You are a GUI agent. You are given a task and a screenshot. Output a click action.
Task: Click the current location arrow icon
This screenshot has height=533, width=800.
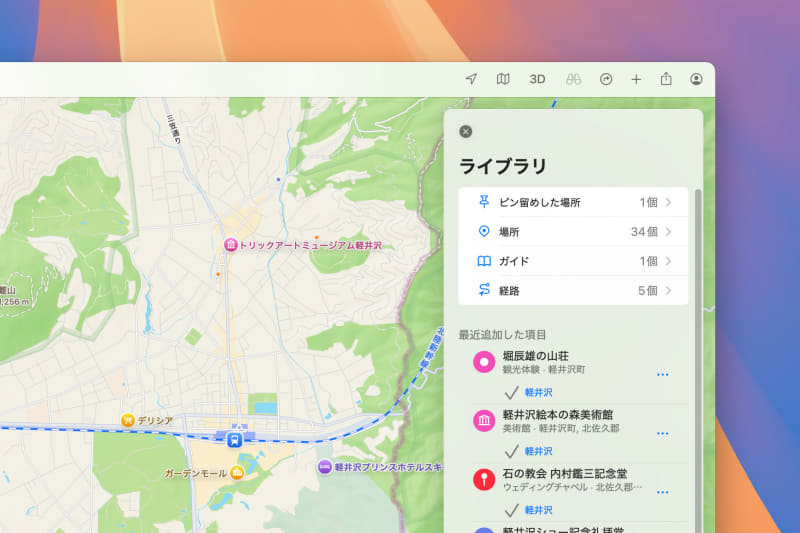471,79
